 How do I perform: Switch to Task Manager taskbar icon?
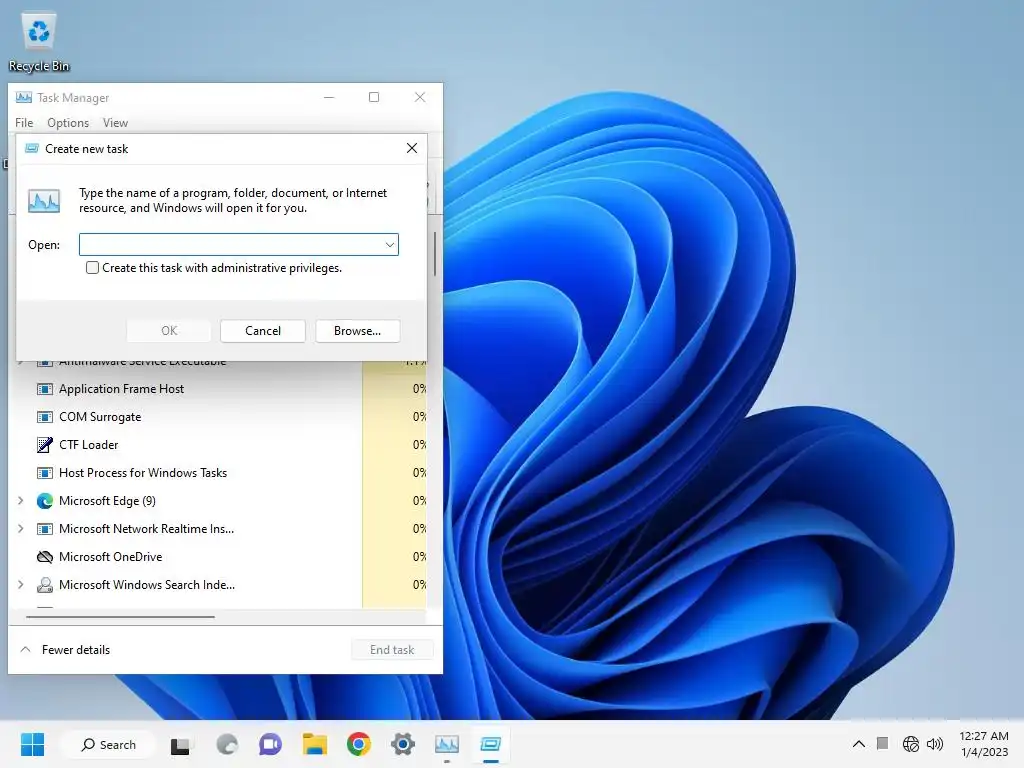[447, 744]
